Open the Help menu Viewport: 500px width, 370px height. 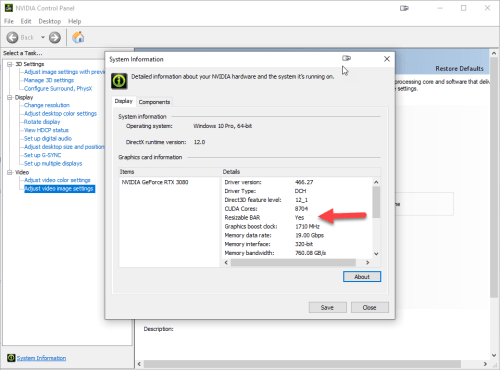coord(75,21)
